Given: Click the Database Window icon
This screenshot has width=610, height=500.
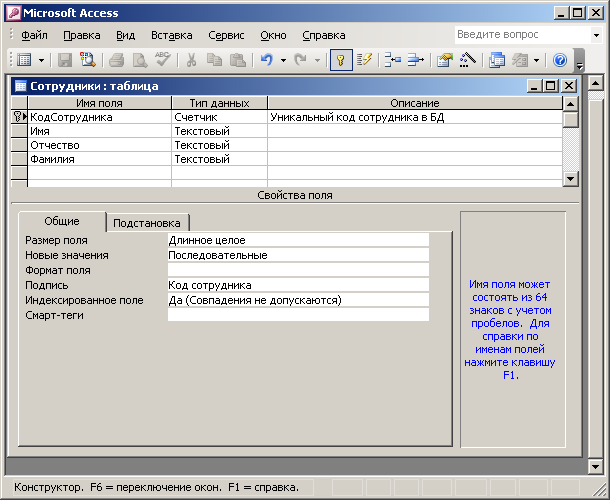Looking at the screenshot, I should (x=496, y=60).
